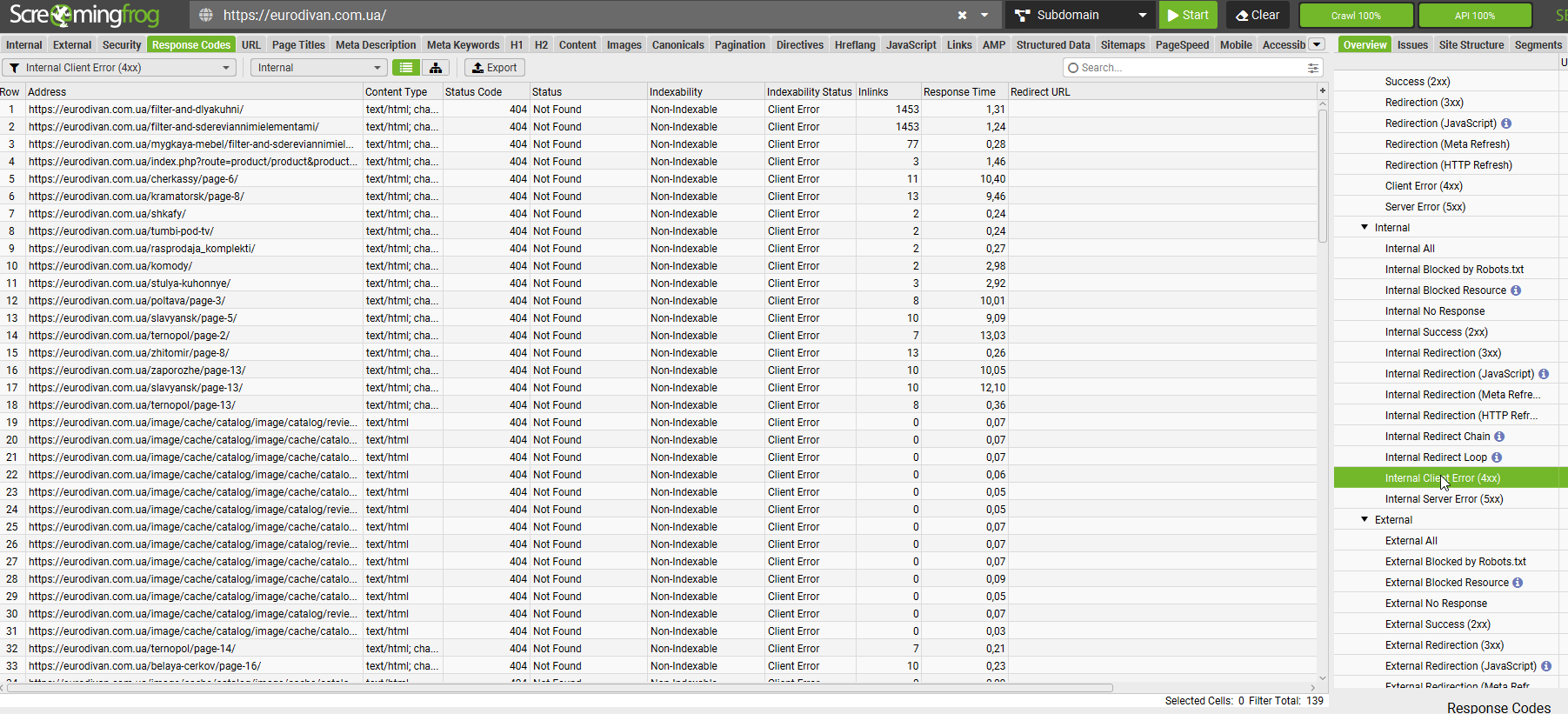
Task: Click the plus icon to add table columns
Action: [1323, 90]
